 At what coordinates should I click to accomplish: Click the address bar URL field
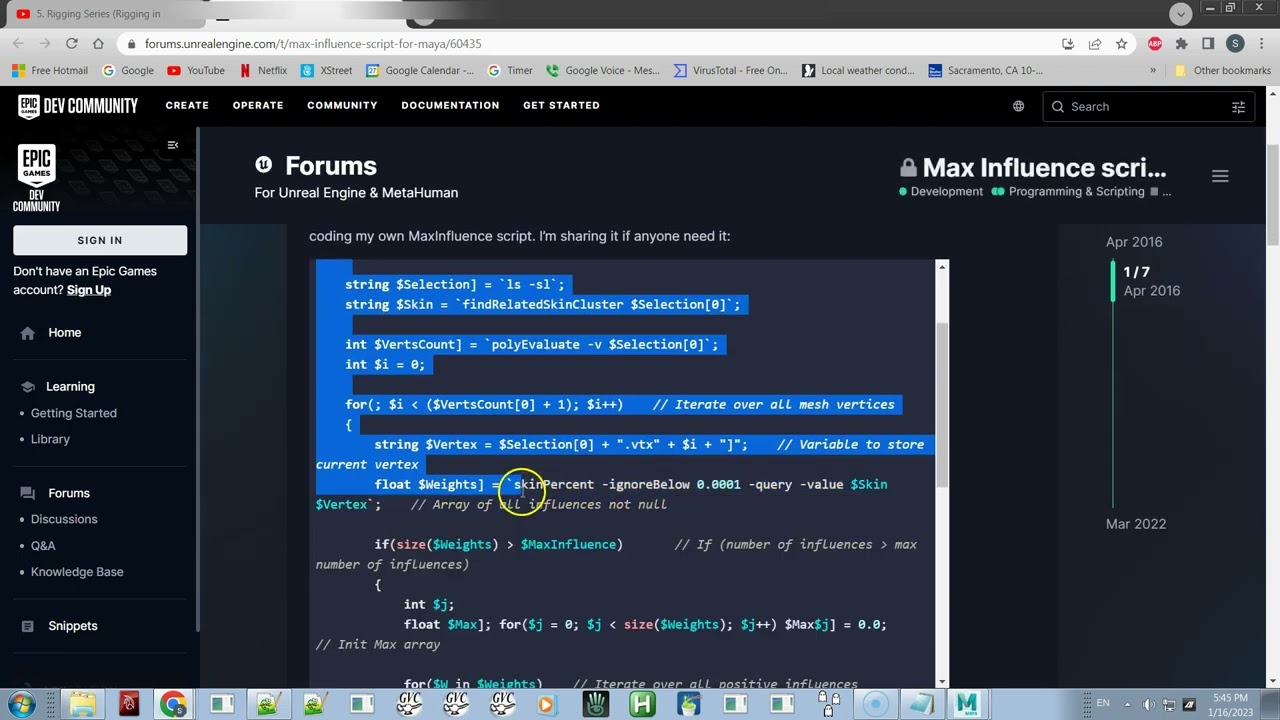click(590, 44)
